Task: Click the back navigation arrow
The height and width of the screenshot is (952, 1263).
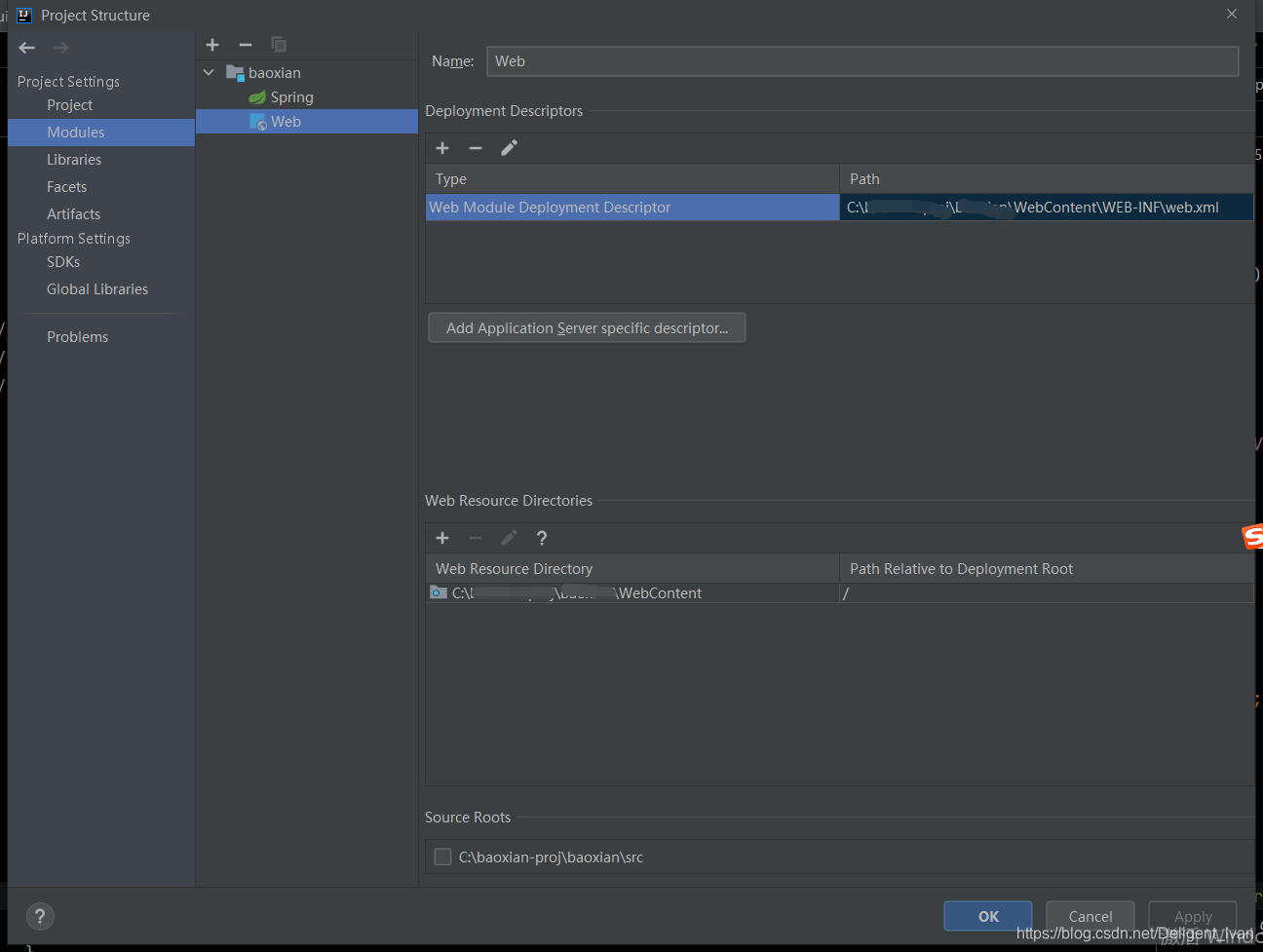Action: [27, 48]
